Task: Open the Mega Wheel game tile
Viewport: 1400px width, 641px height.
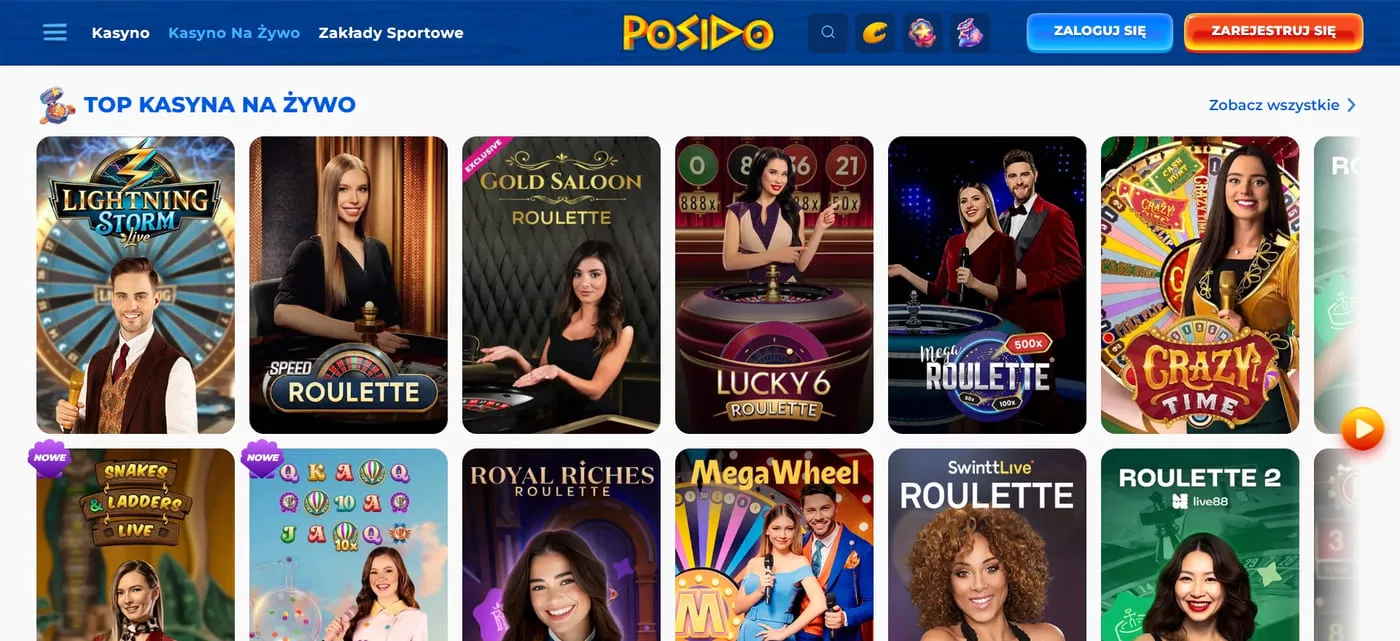Action: (774, 545)
